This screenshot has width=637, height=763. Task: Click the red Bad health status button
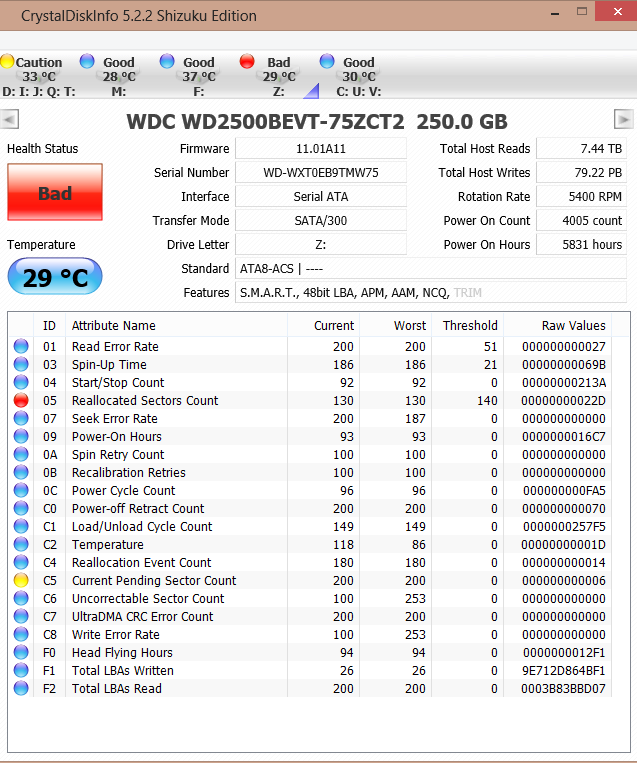55,192
